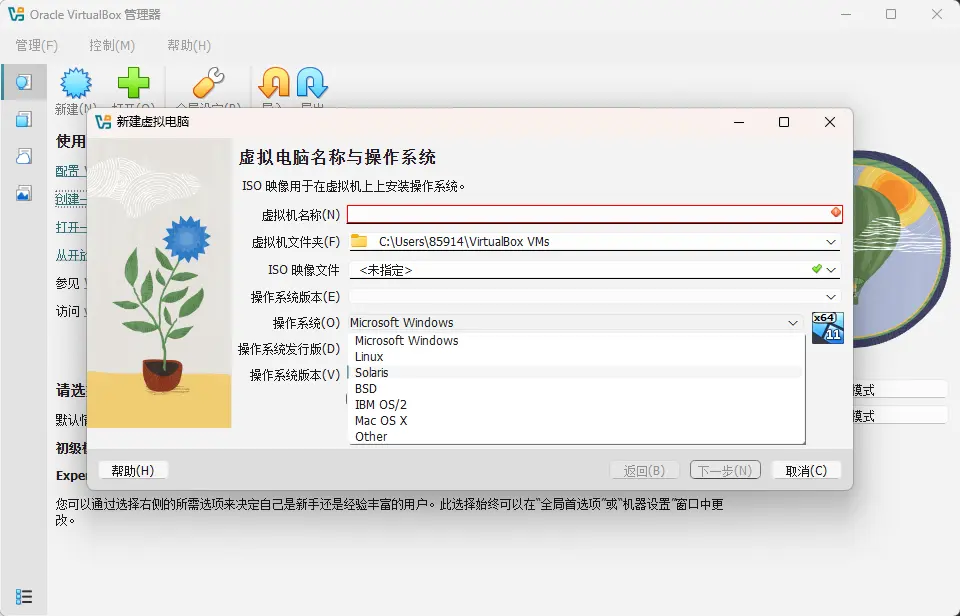The height and width of the screenshot is (616, 960).
Task: Select the Media picture sidebar icon
Action: pos(24,193)
